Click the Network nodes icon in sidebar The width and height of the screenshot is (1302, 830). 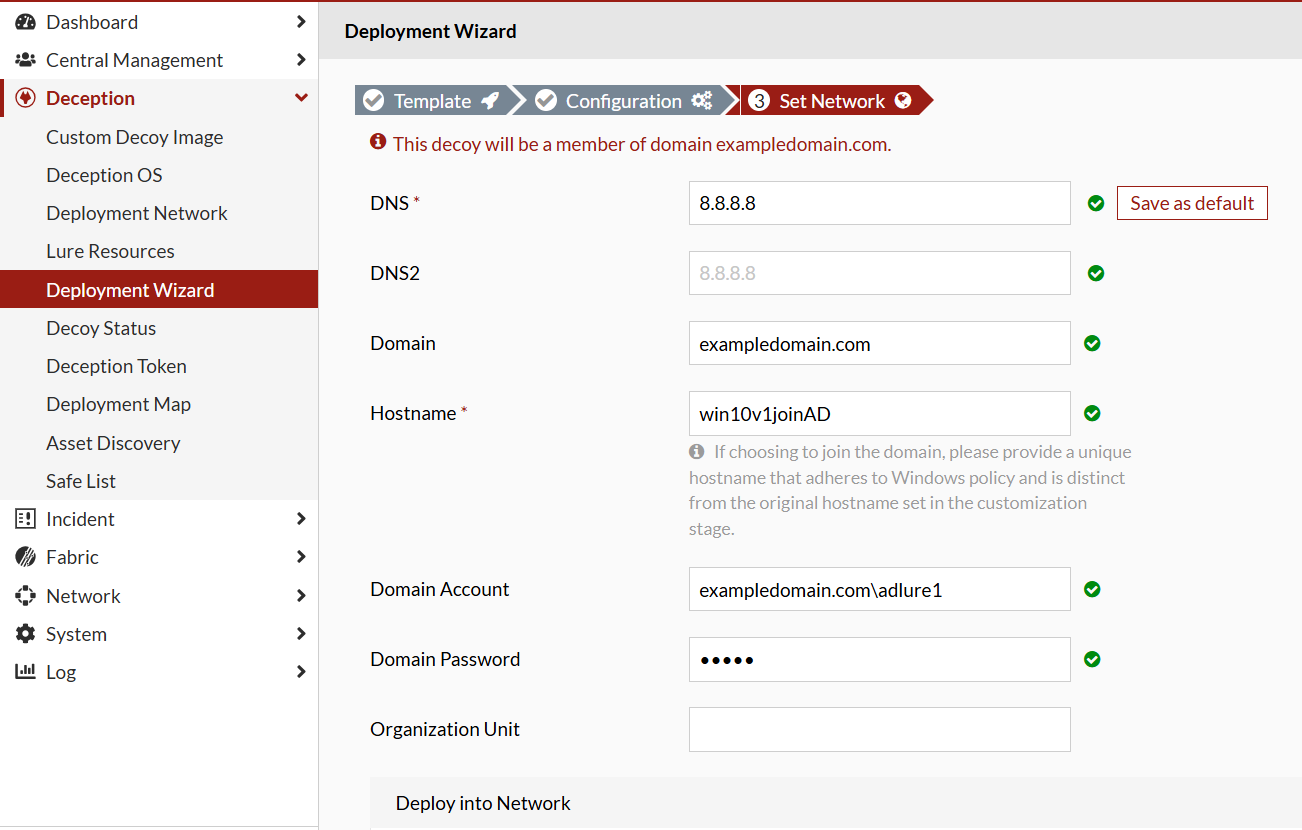point(25,596)
